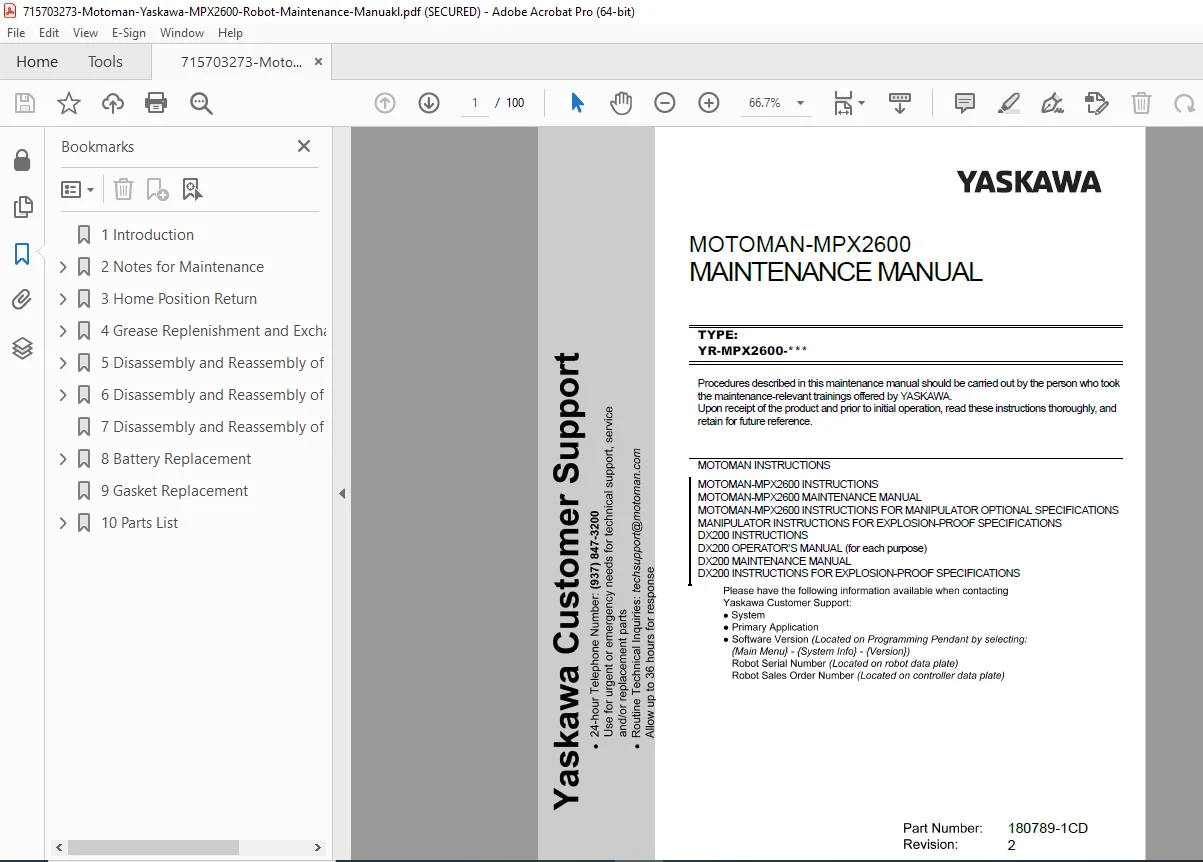
Task: Expand the 5 Disassembly and Reassembly bookmark
Action: click(63, 363)
